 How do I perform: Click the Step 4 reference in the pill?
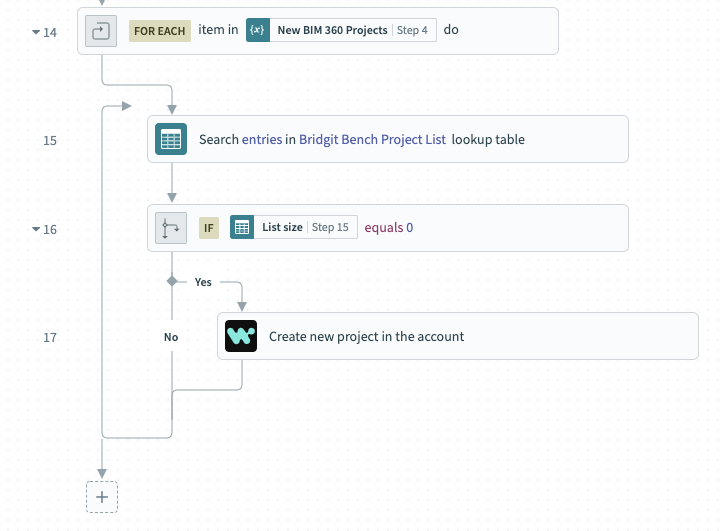pyautogui.click(x=412, y=30)
